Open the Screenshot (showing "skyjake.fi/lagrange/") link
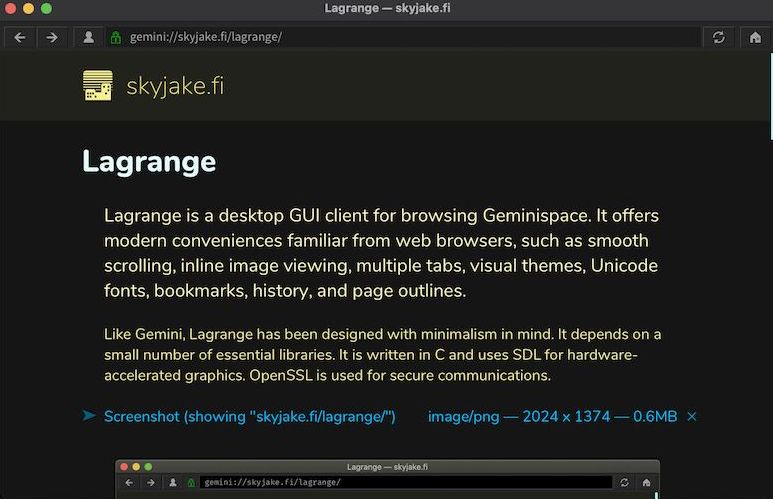 [x=249, y=417]
